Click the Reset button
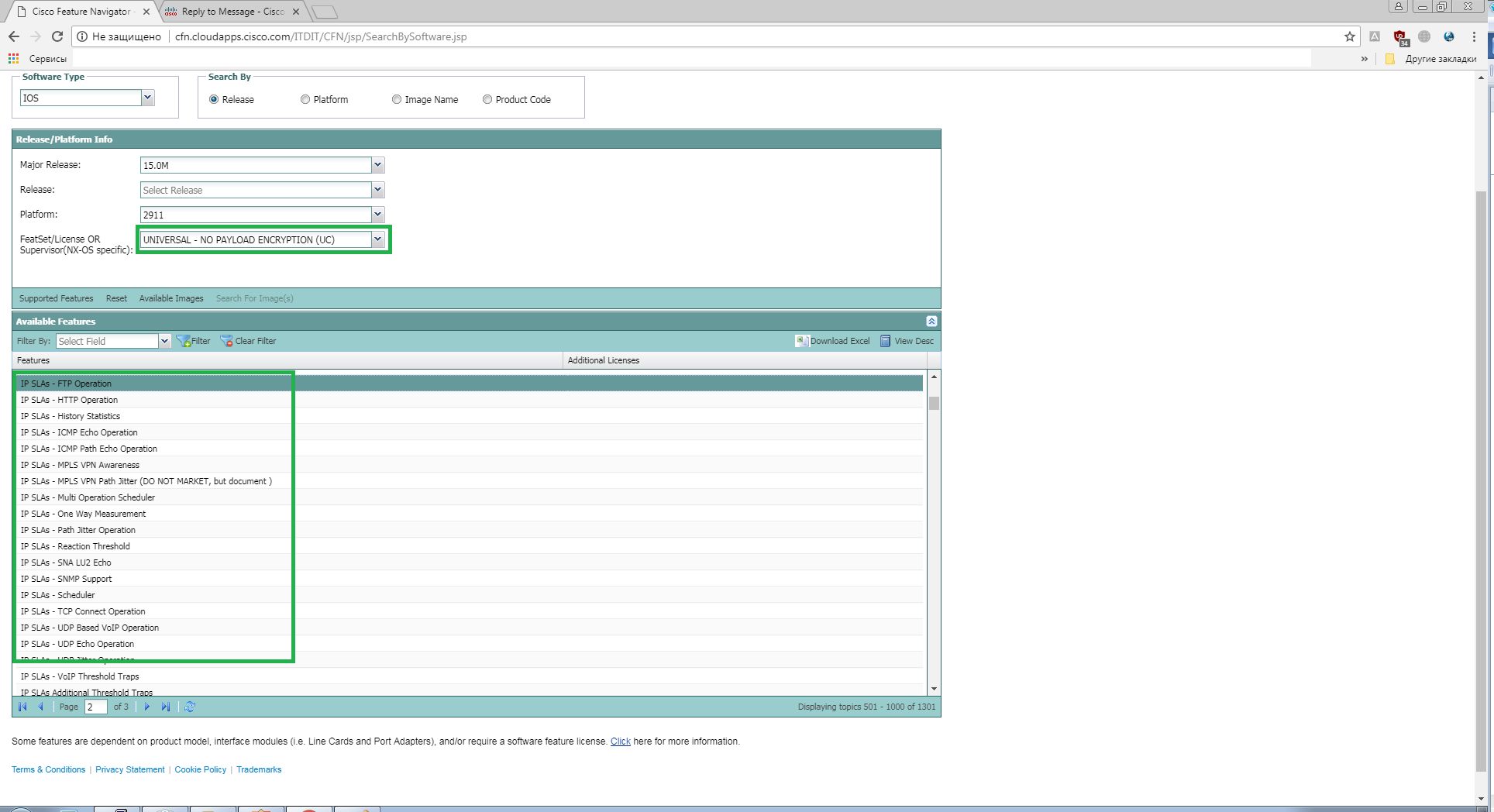This screenshot has width=1494, height=812. [116, 298]
